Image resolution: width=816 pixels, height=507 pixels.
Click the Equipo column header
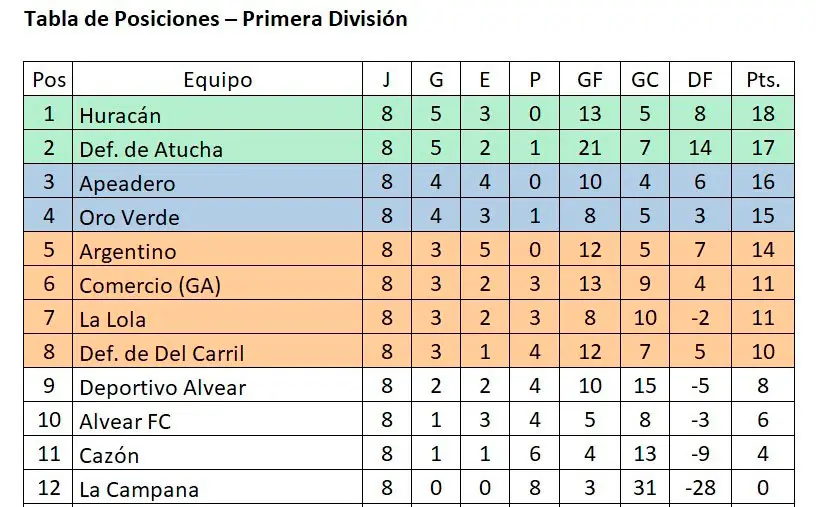(x=218, y=80)
